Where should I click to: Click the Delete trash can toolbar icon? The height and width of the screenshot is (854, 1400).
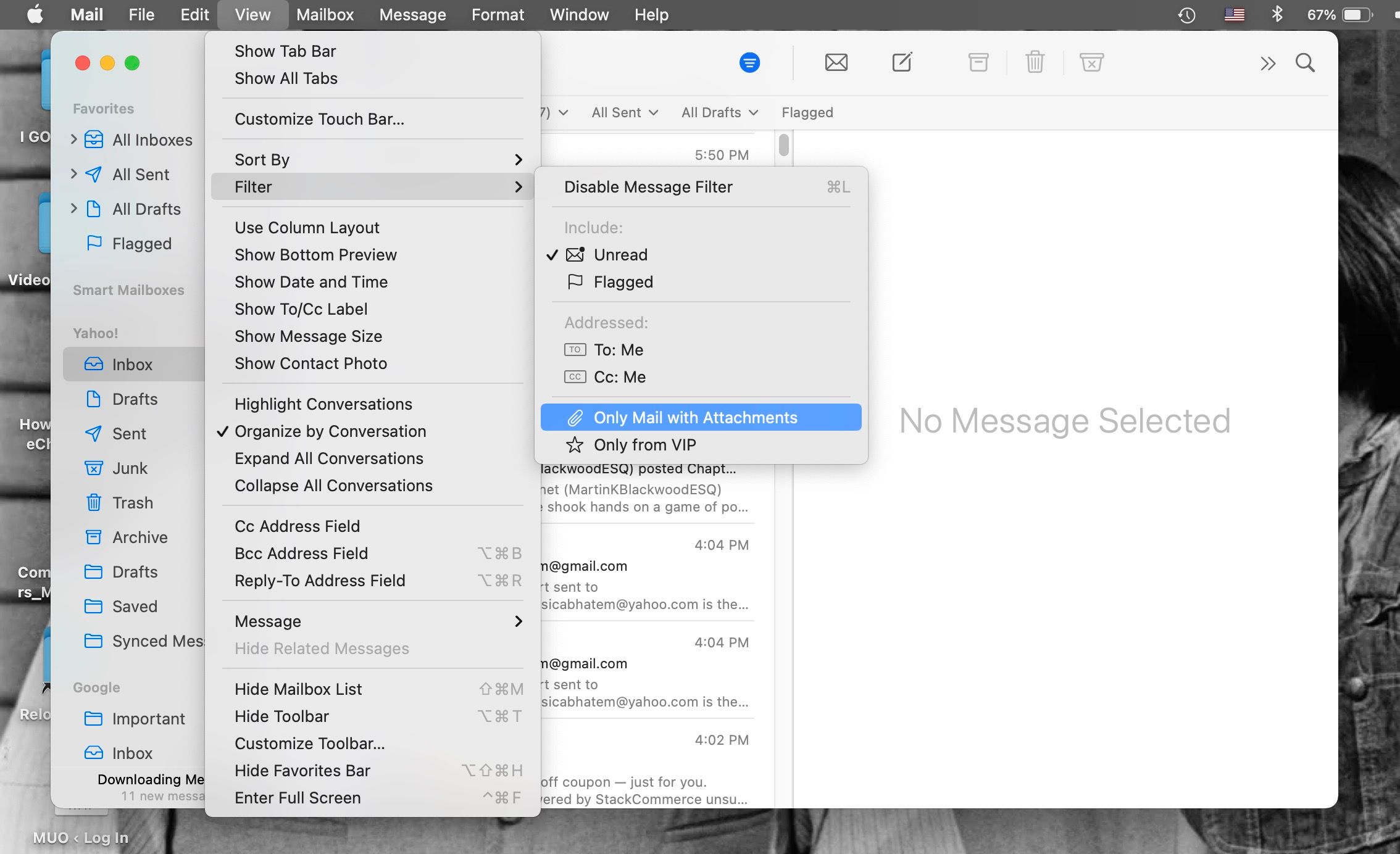1035,62
